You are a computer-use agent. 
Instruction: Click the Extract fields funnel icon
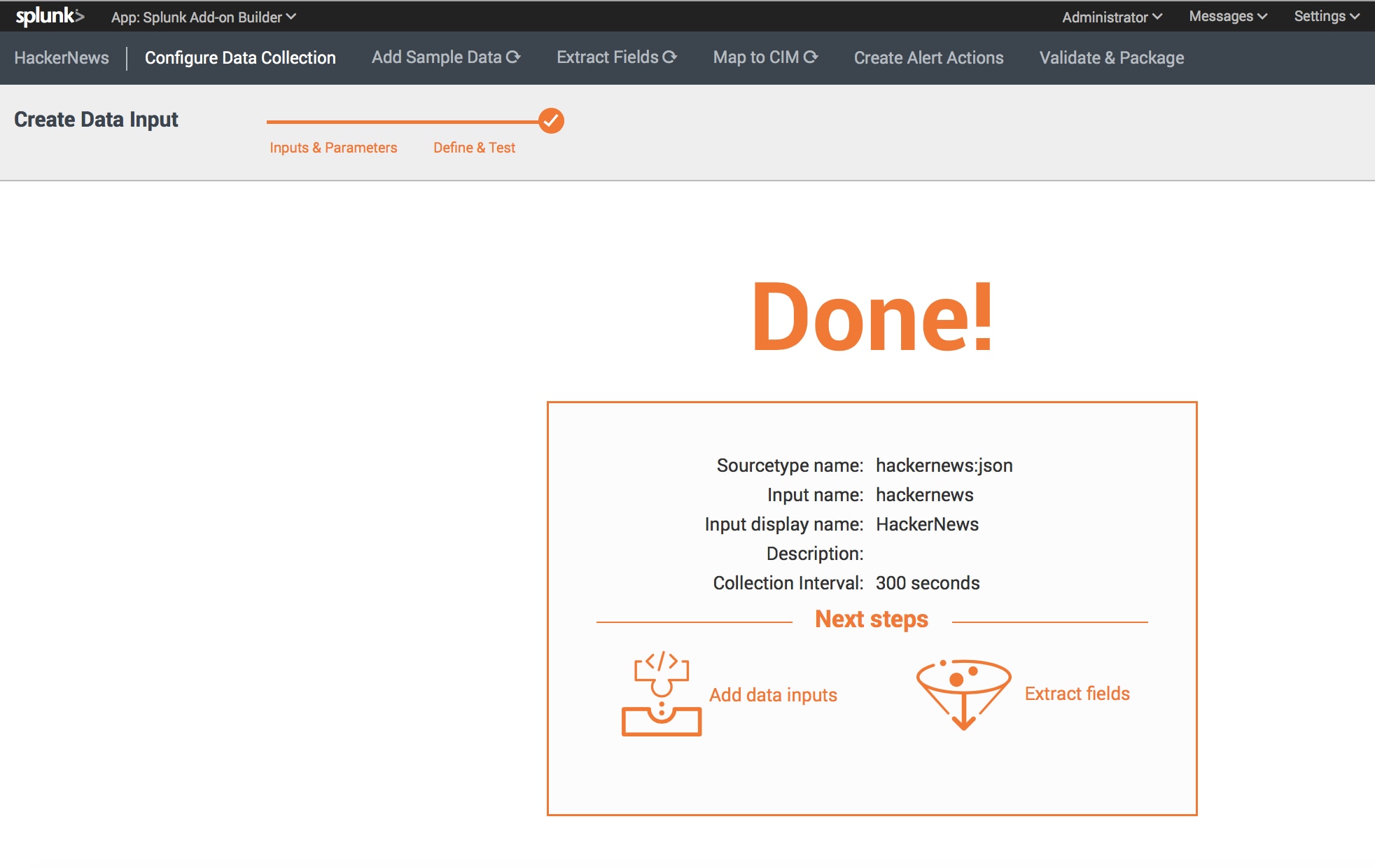coord(963,694)
